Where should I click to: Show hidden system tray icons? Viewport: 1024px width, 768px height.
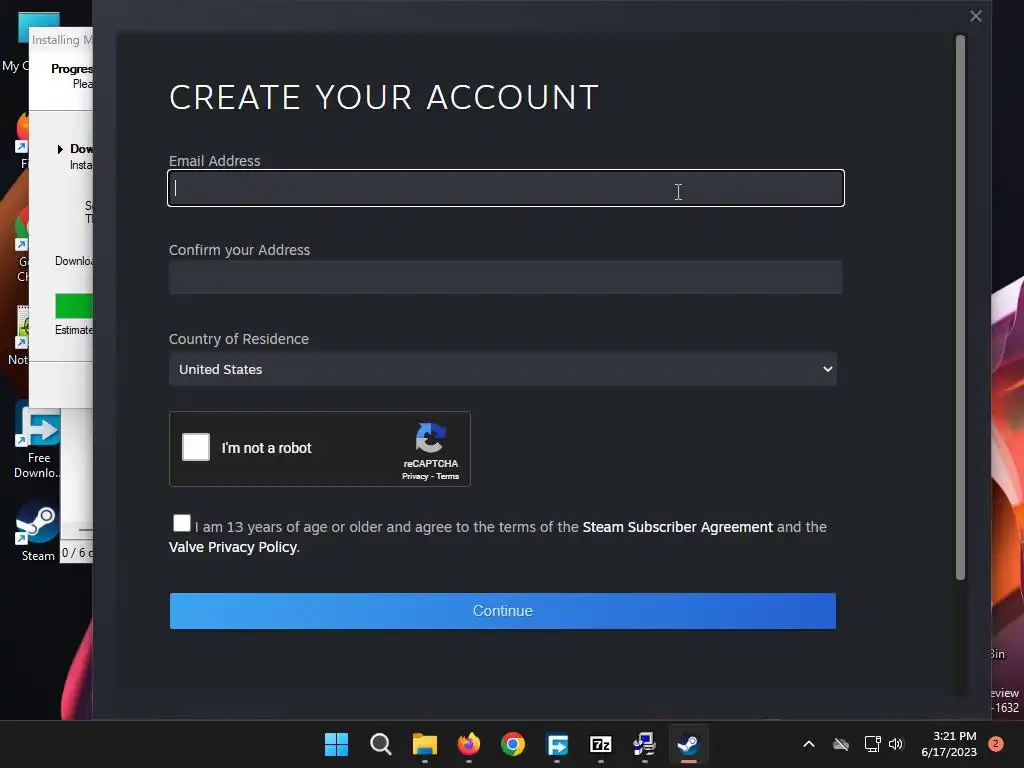click(x=808, y=744)
